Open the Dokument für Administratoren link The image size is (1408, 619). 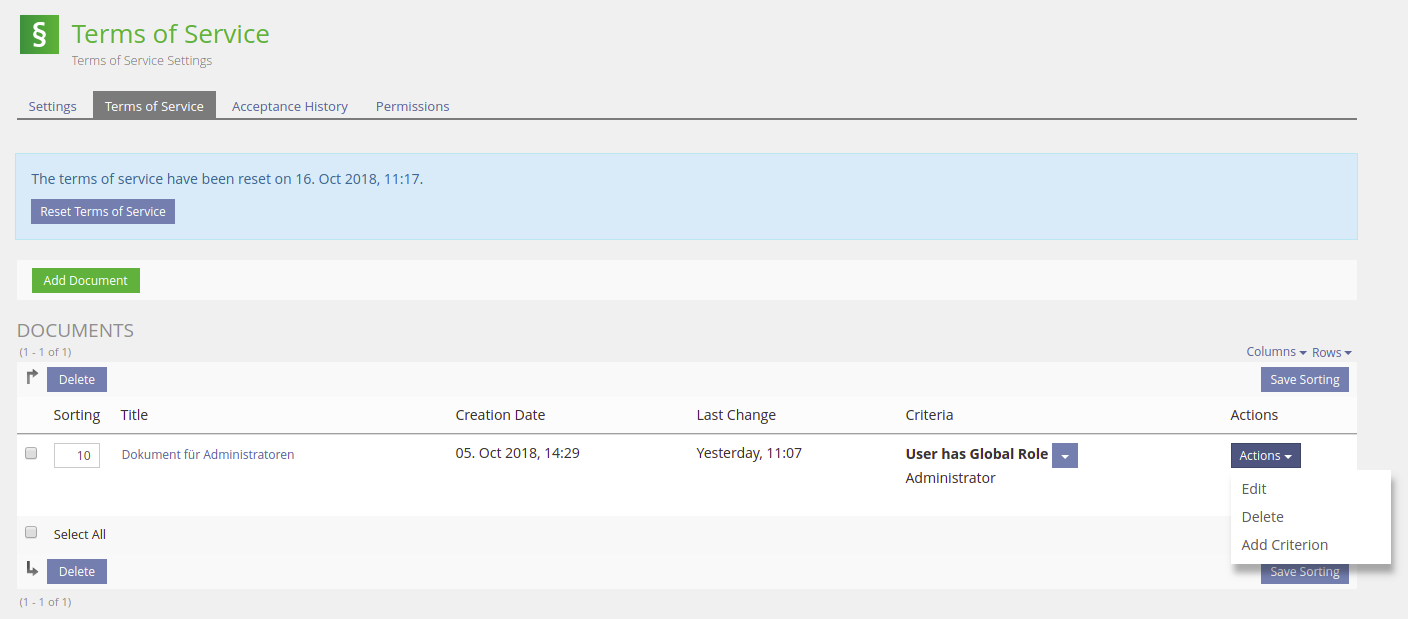coord(208,454)
